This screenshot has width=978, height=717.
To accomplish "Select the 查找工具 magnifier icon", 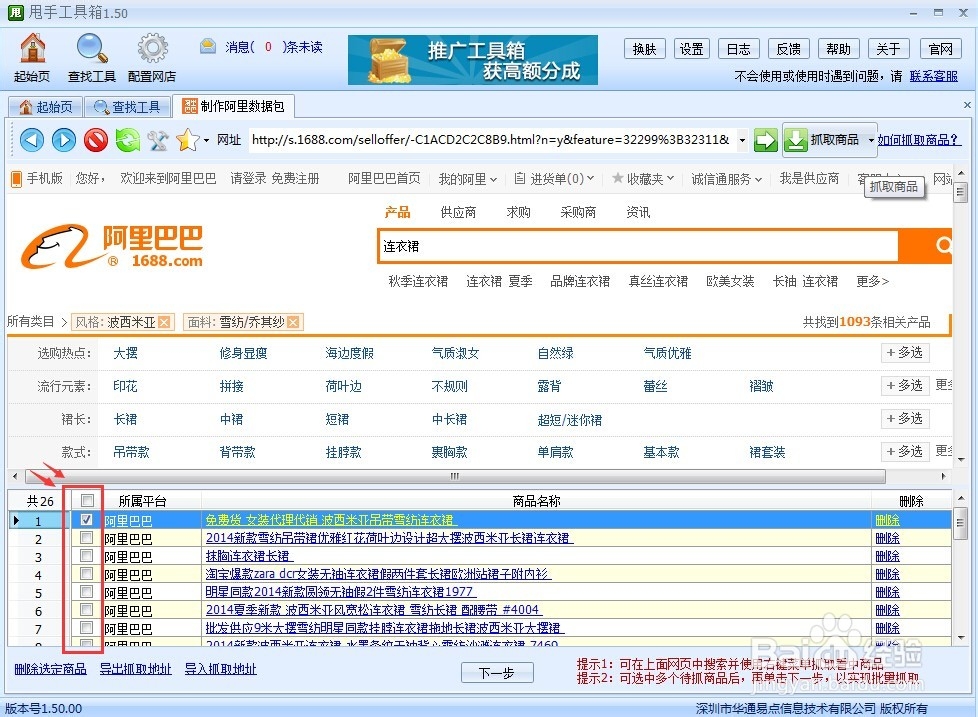I will point(91,47).
